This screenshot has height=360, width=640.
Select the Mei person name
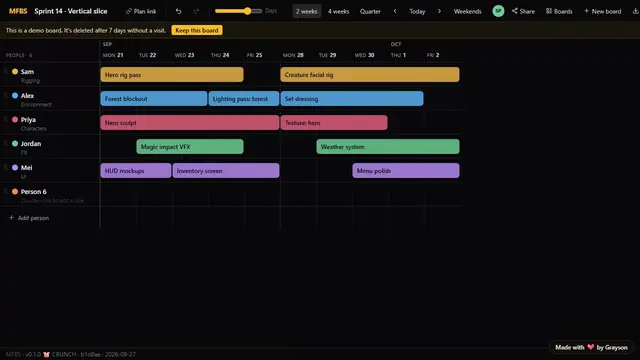(27, 168)
